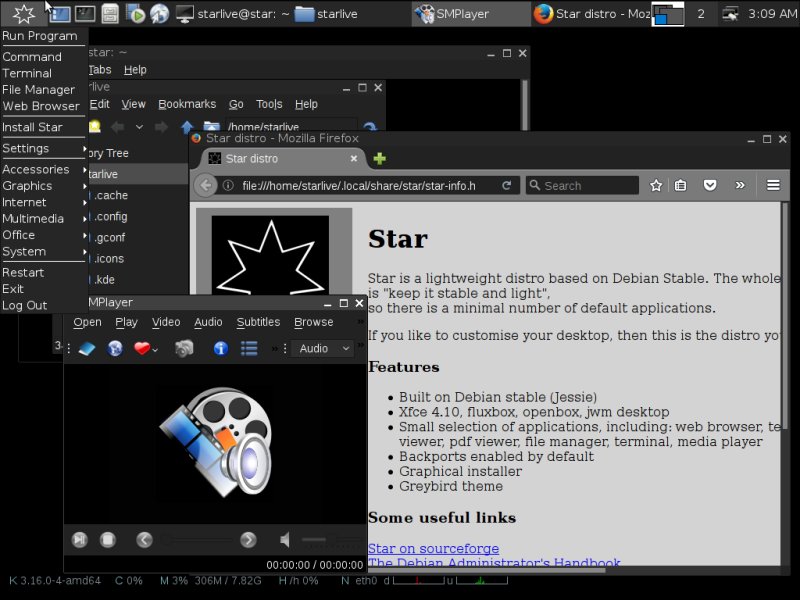
Task: Follow the Star on sourceforge link
Action: [x=433, y=548]
